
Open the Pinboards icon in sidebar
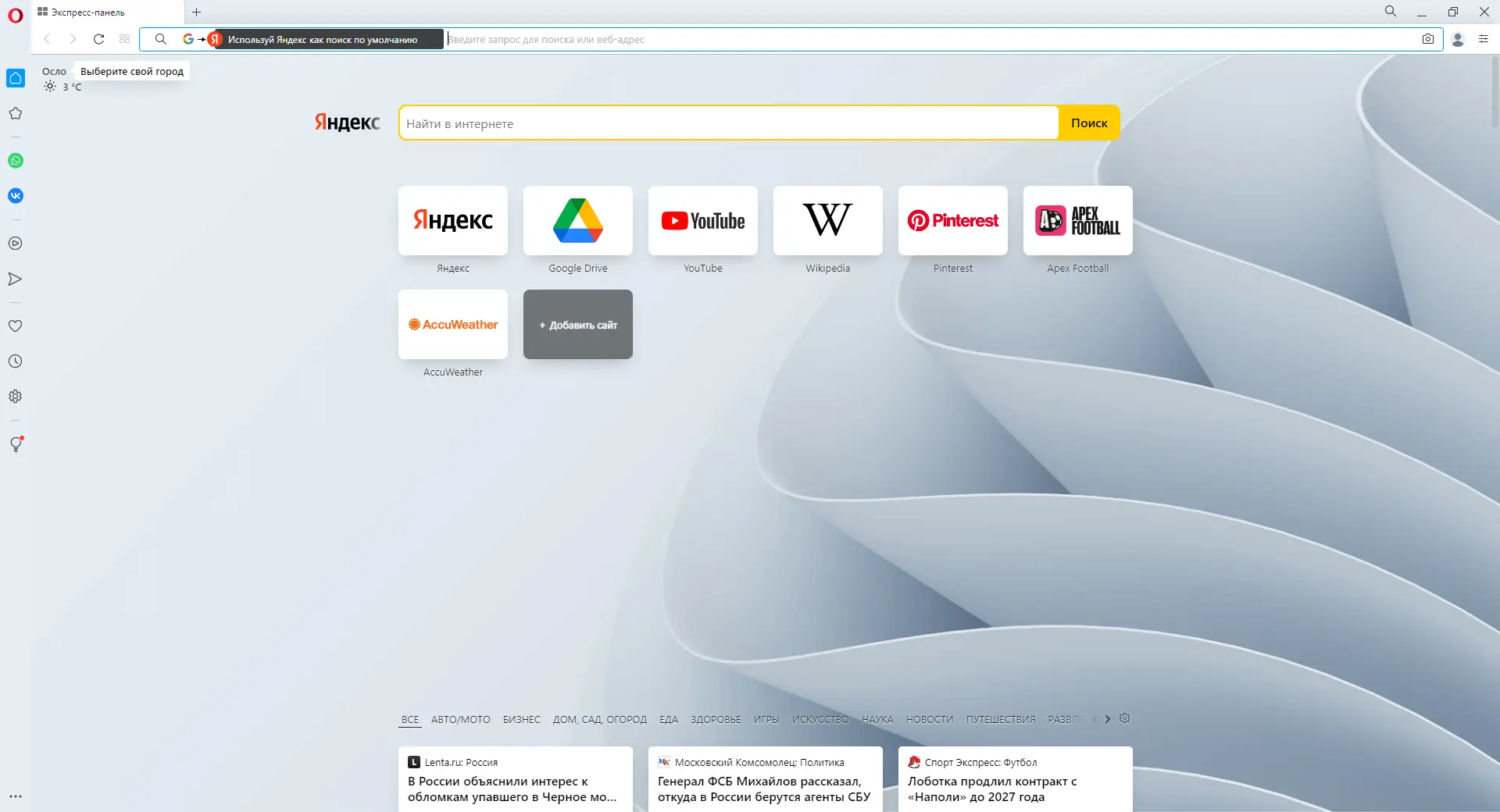(x=16, y=113)
